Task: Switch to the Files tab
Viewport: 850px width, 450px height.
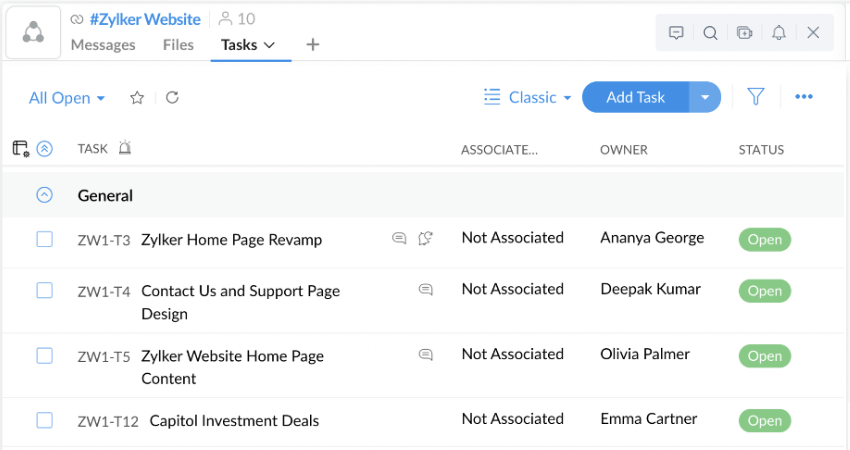Action: (x=178, y=45)
